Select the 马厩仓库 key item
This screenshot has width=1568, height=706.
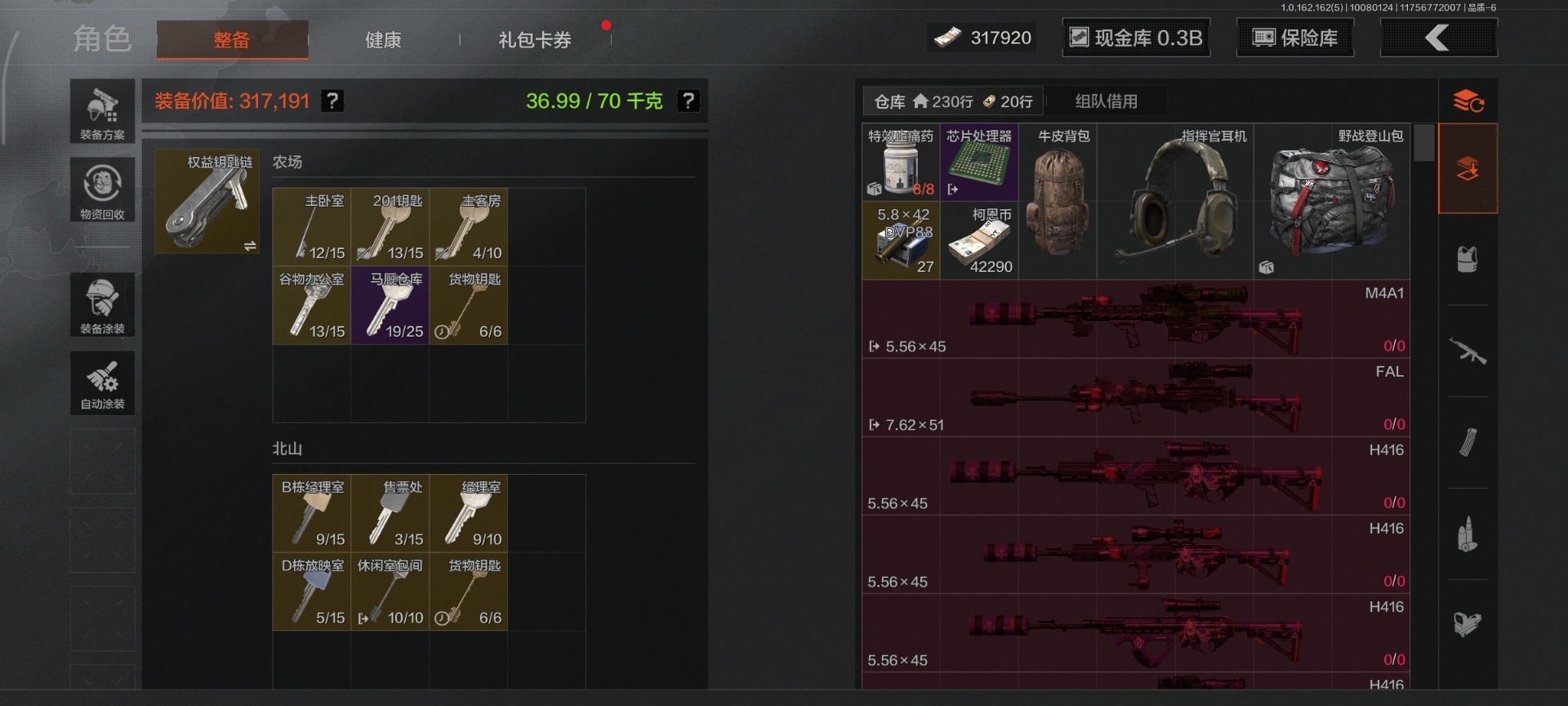390,306
